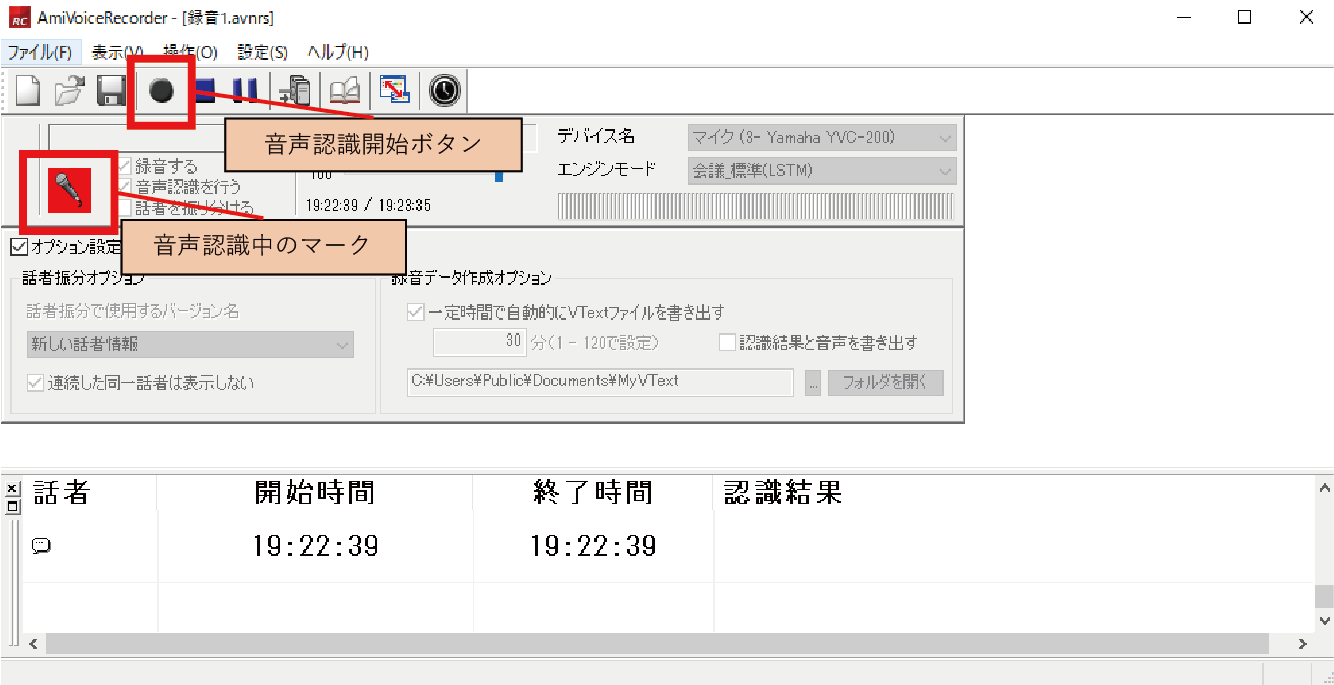Click the MyVText output folder path field
Screen dimensions: 1334x685
[x=600, y=382]
